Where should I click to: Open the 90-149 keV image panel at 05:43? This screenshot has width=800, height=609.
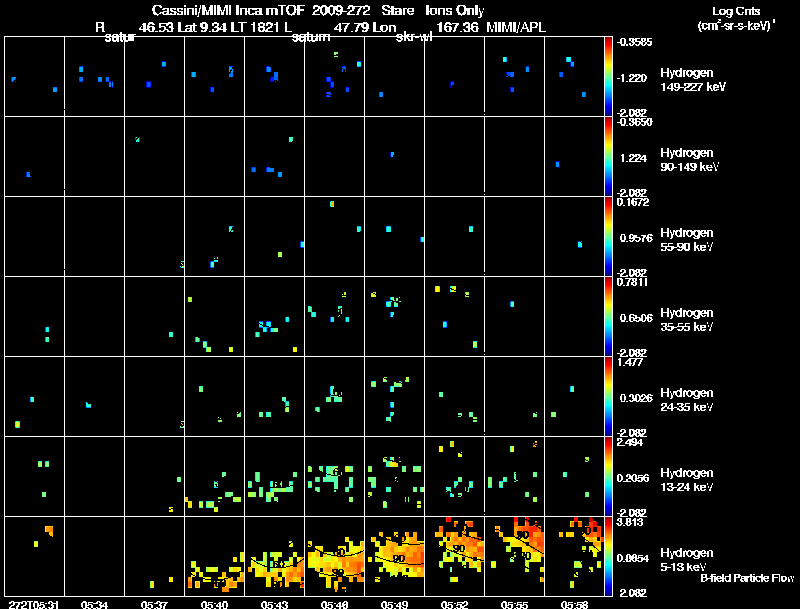(274, 156)
